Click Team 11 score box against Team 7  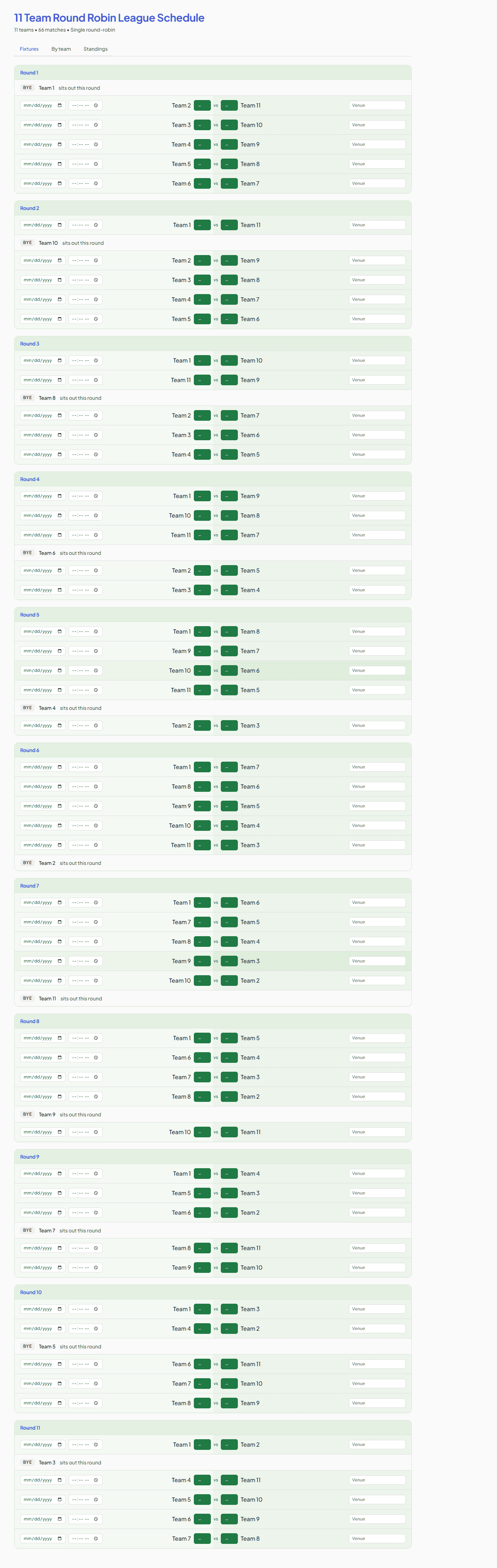tap(202, 535)
